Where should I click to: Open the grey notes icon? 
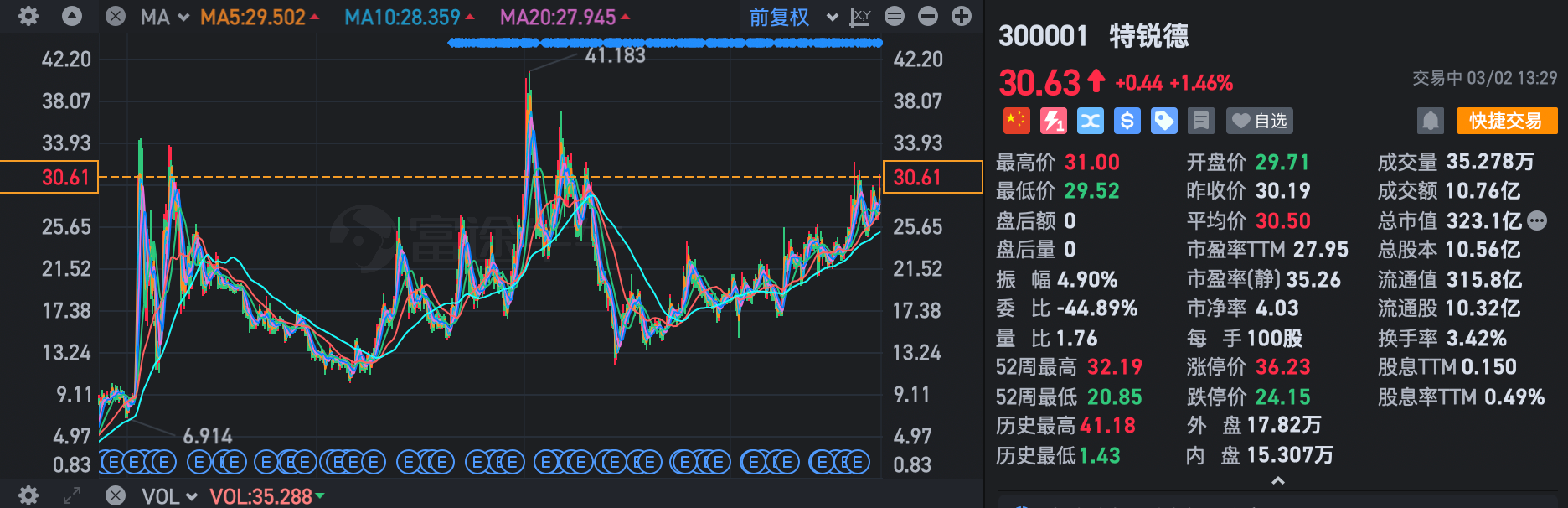pyautogui.click(x=1201, y=121)
